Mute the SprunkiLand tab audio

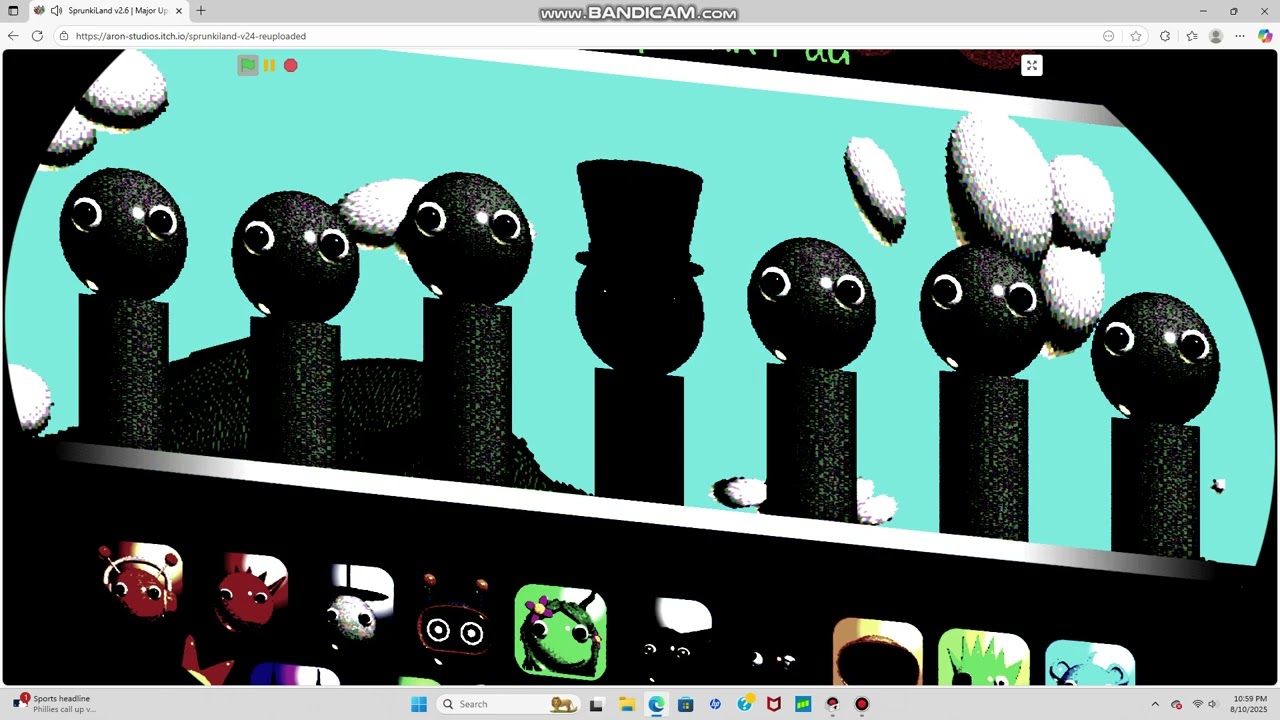click(56, 11)
